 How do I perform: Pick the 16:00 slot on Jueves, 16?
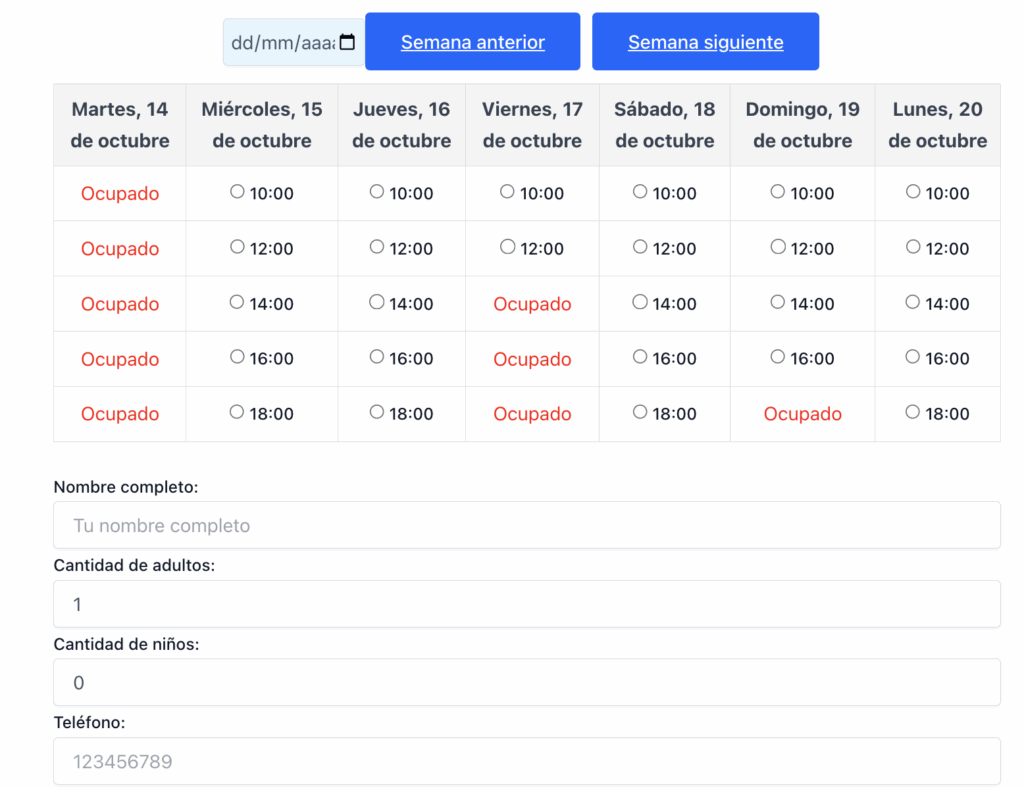coord(377,357)
